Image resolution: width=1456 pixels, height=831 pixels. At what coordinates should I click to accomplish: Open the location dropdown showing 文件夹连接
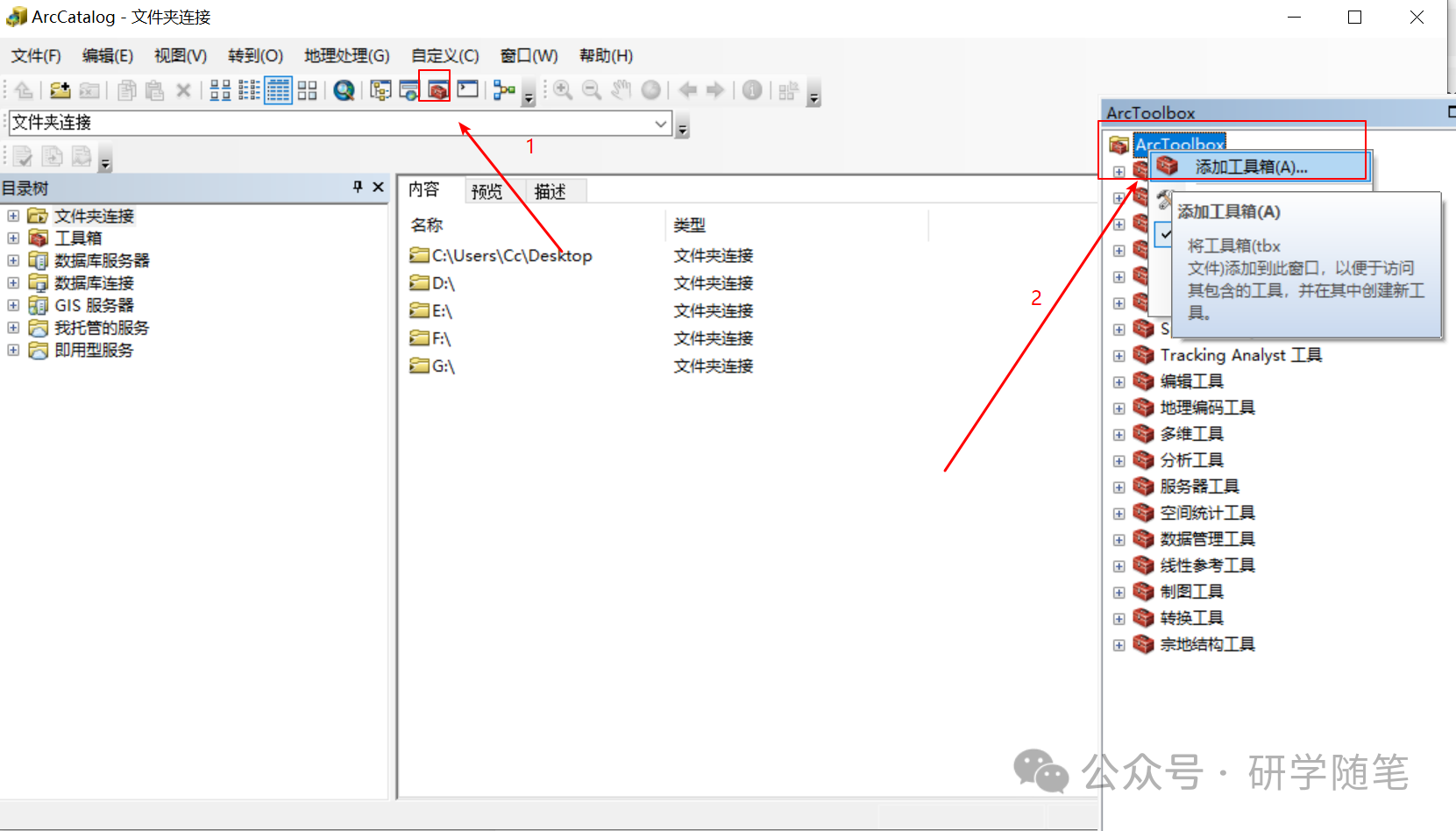[x=661, y=124]
